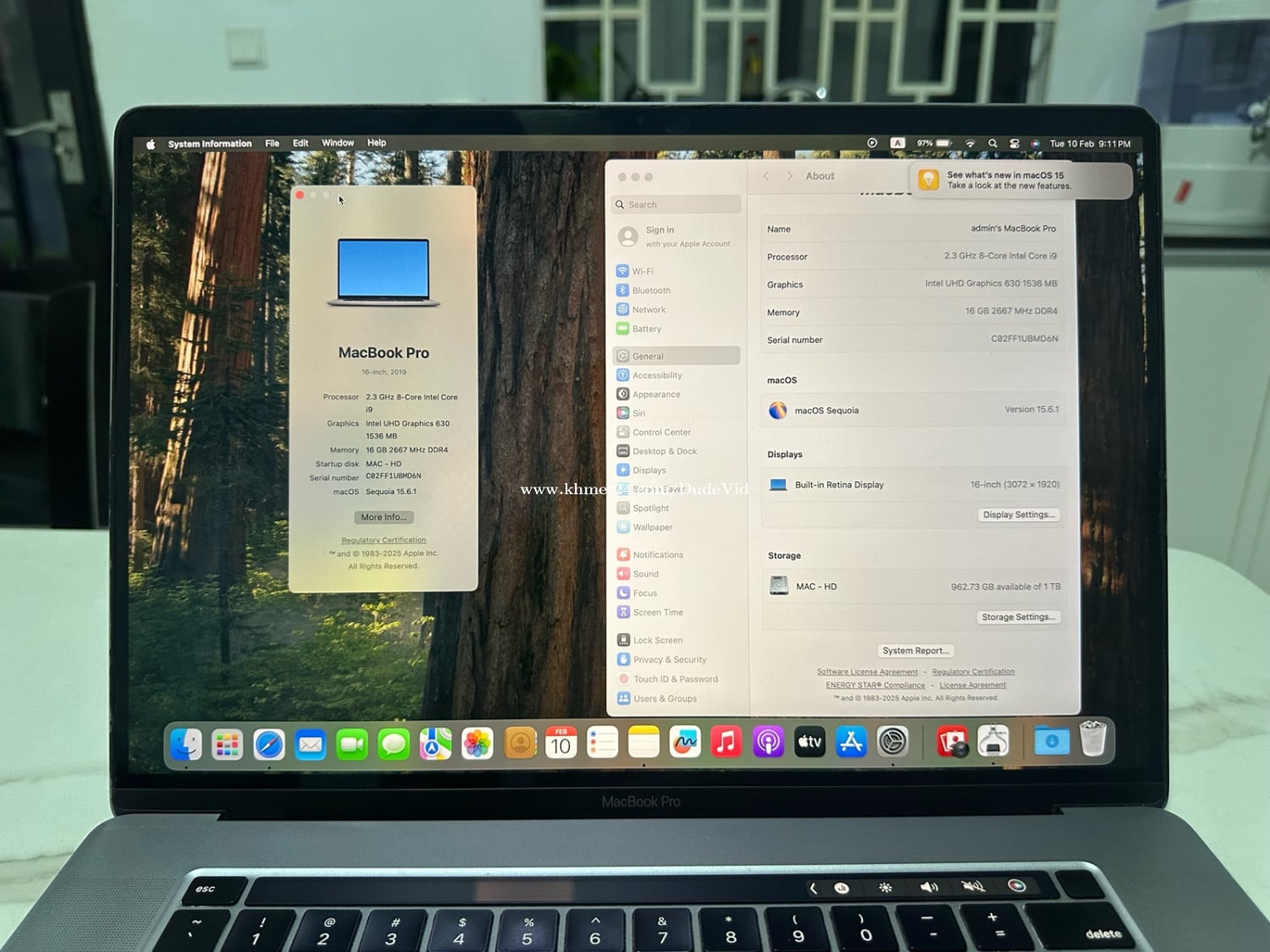Open the File menu
This screenshot has width=1270, height=952.
pos(272,144)
